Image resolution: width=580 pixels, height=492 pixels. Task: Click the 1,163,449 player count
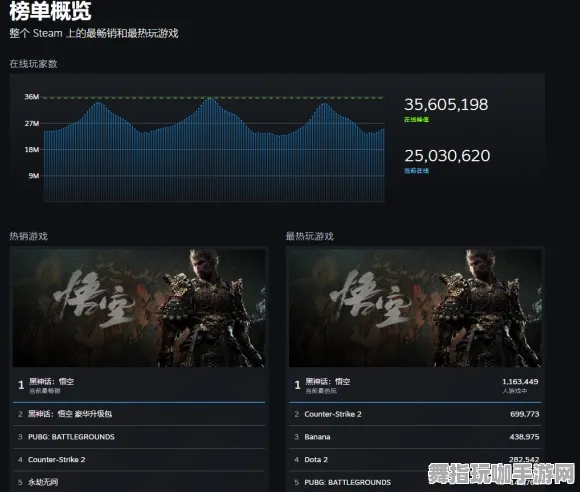(x=520, y=381)
